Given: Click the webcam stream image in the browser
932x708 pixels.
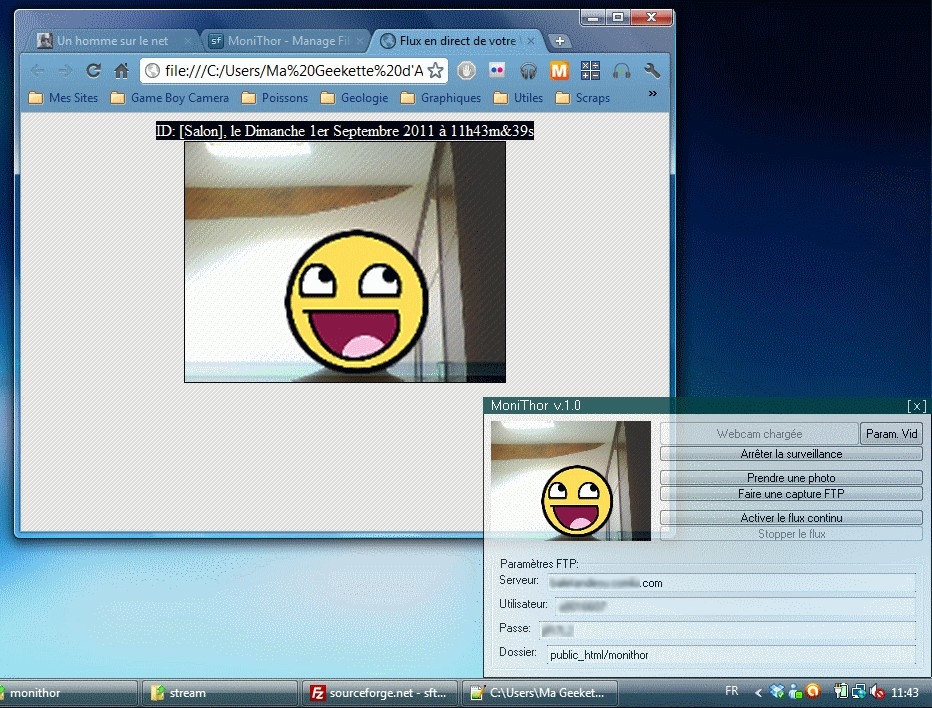Looking at the screenshot, I should tap(345, 262).
